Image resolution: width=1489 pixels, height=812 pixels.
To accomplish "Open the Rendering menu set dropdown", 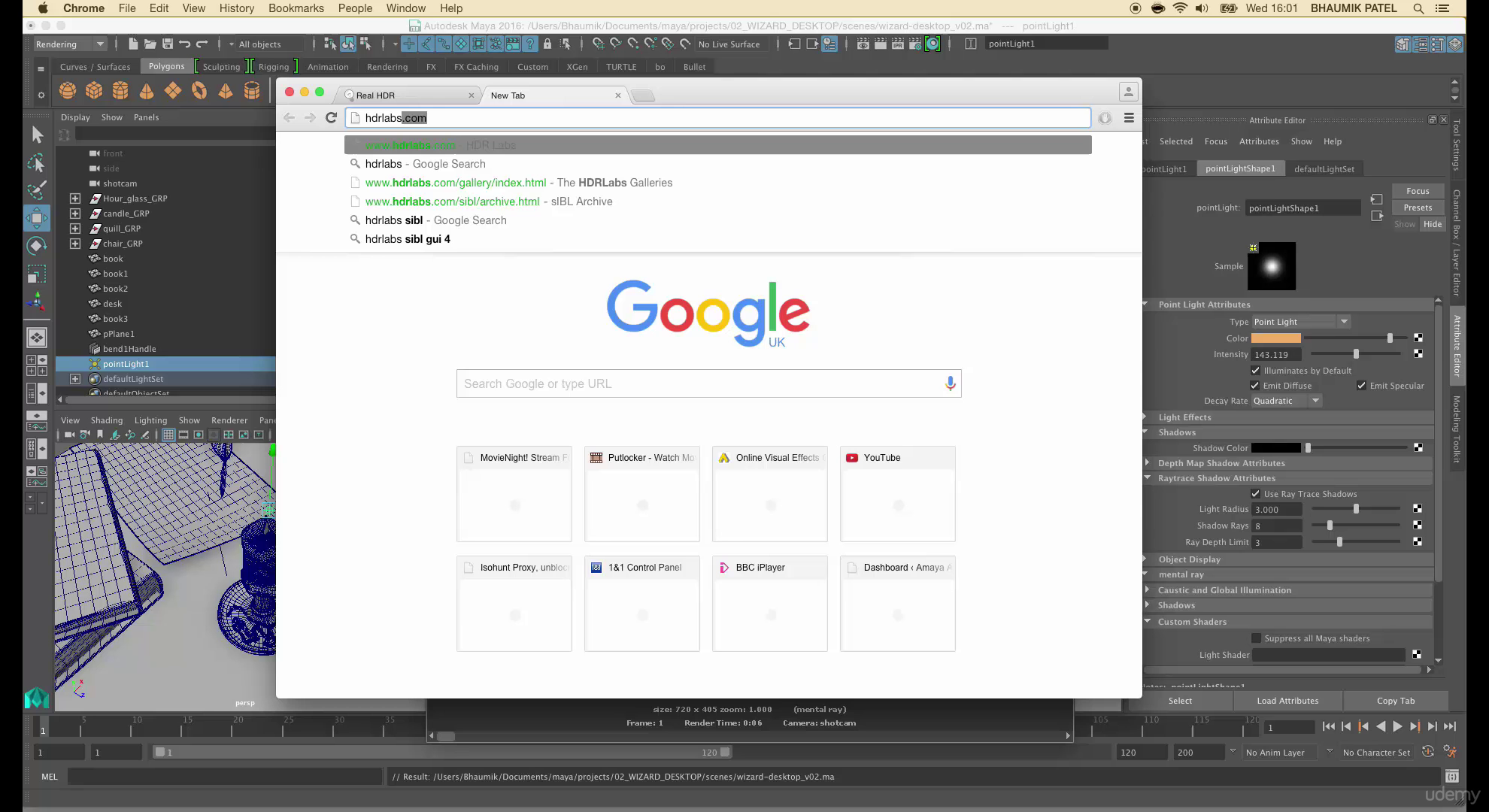I will (69, 44).
